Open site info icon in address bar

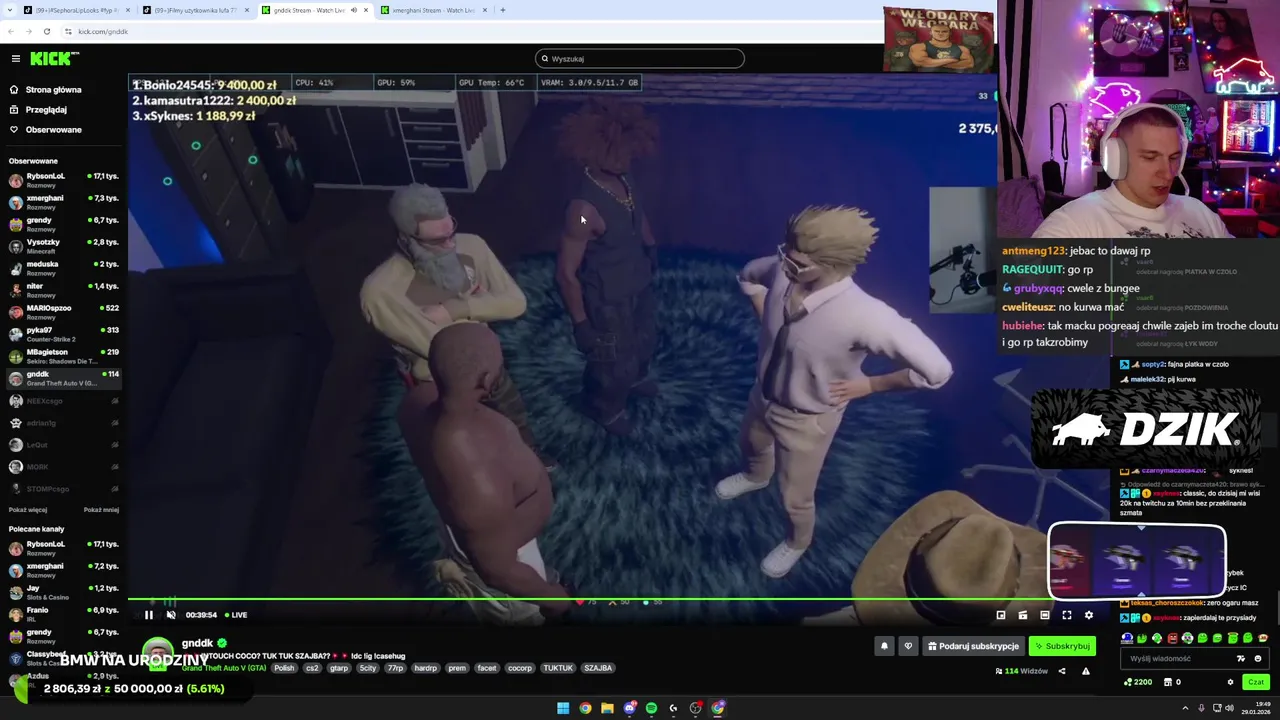click(68, 31)
